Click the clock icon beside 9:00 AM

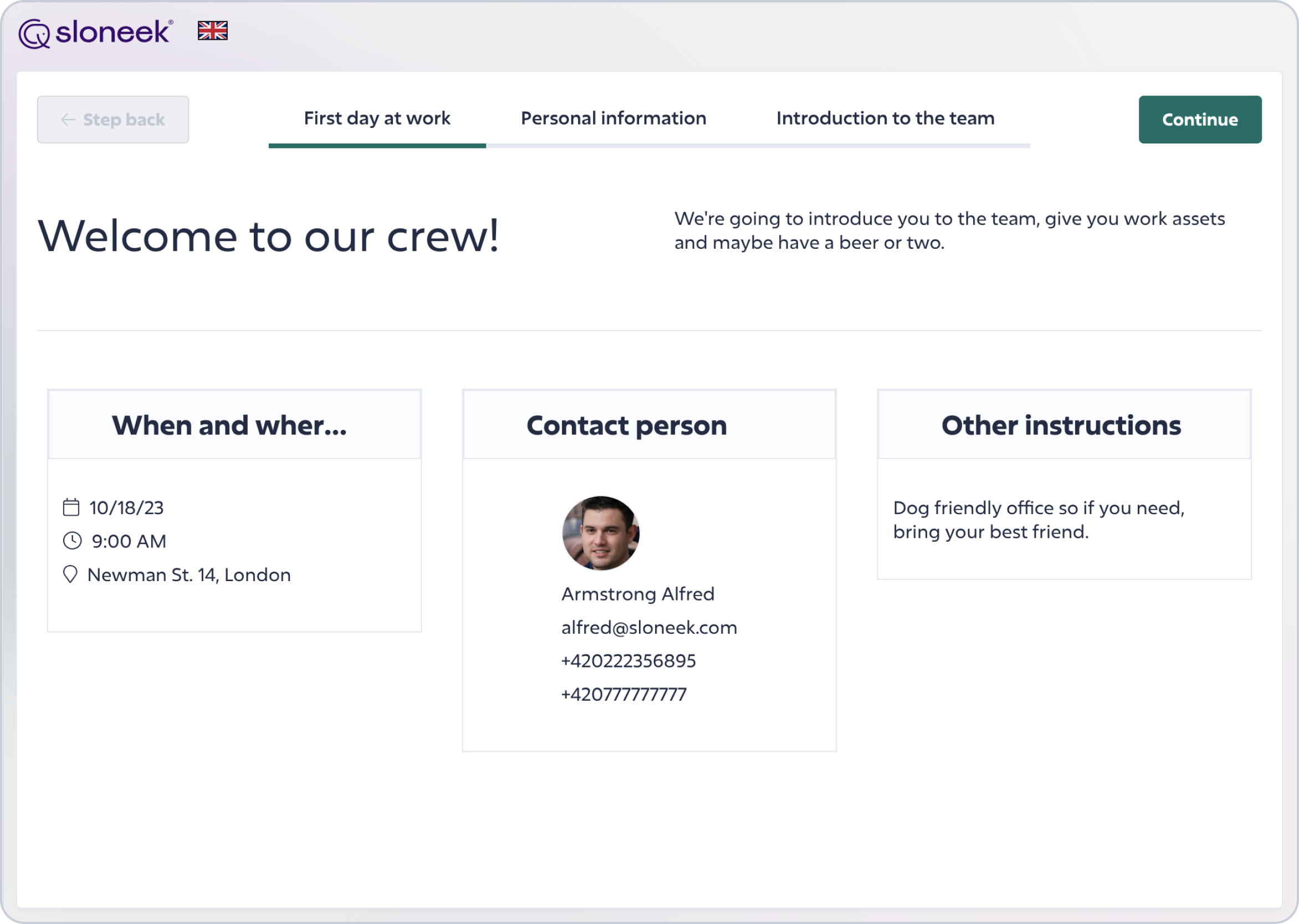pyautogui.click(x=72, y=541)
